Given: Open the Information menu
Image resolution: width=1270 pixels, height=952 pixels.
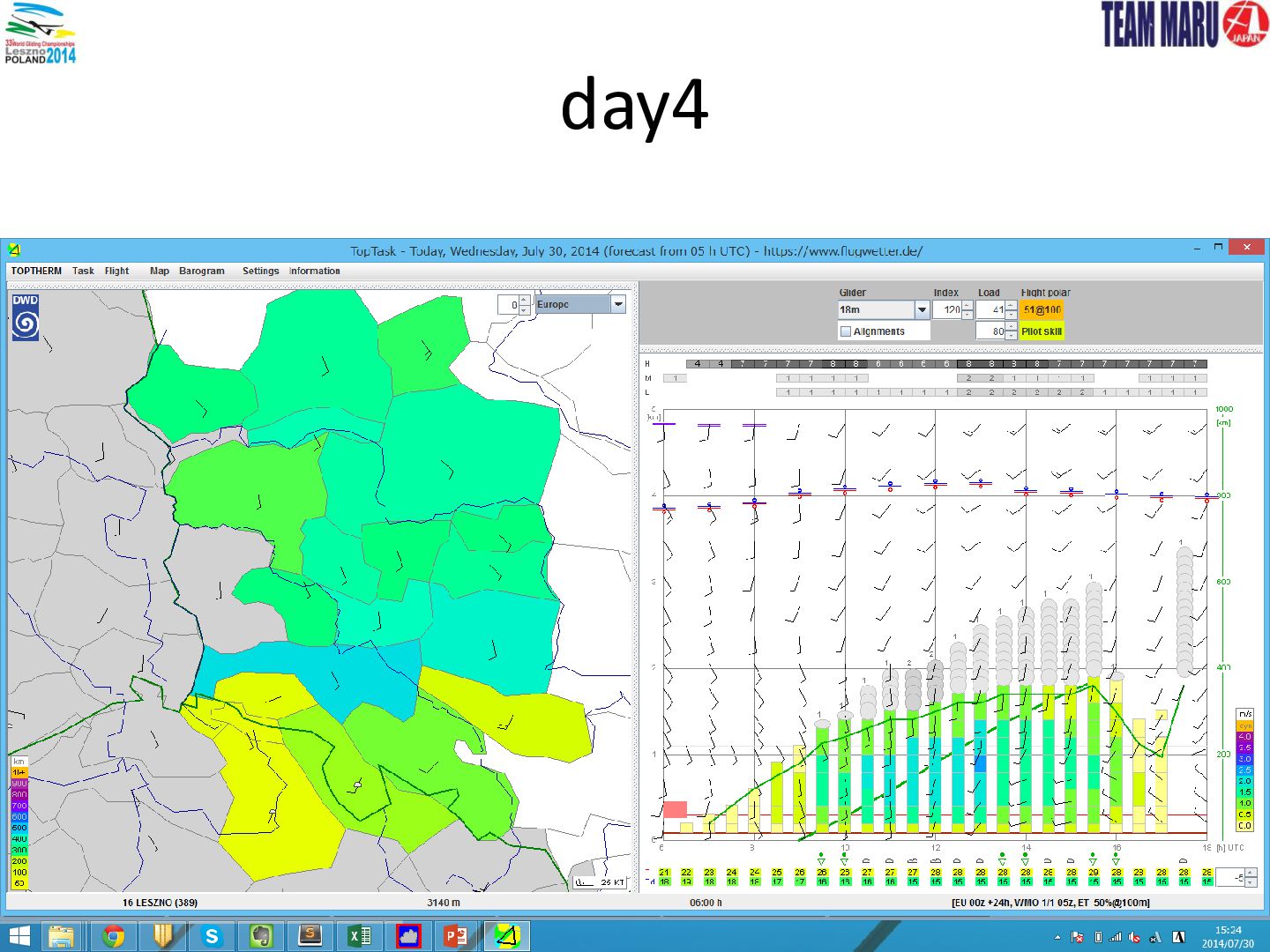Looking at the screenshot, I should tap(315, 271).
